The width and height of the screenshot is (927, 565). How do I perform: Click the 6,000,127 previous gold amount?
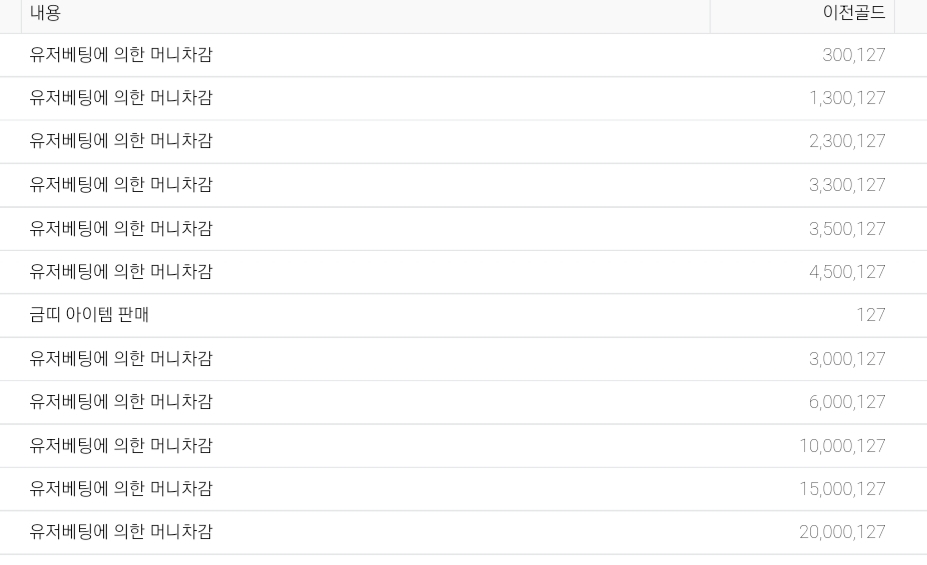pos(847,402)
